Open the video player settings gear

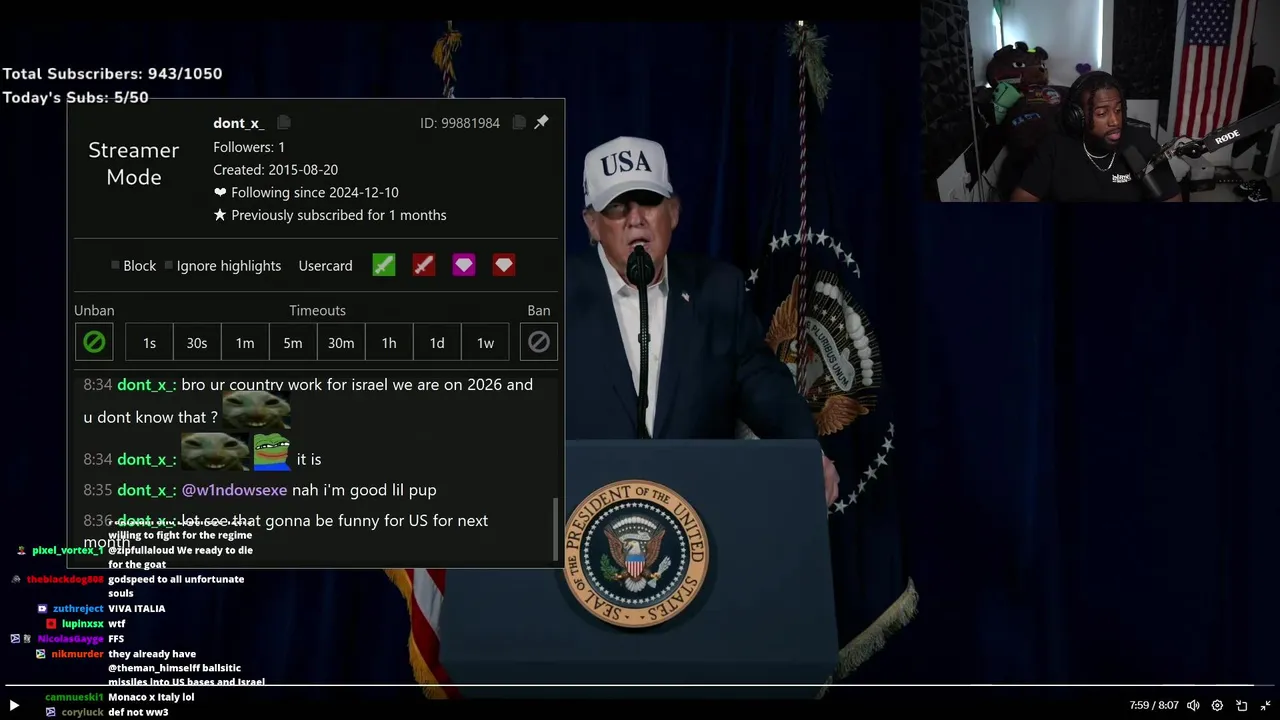tap(1217, 705)
